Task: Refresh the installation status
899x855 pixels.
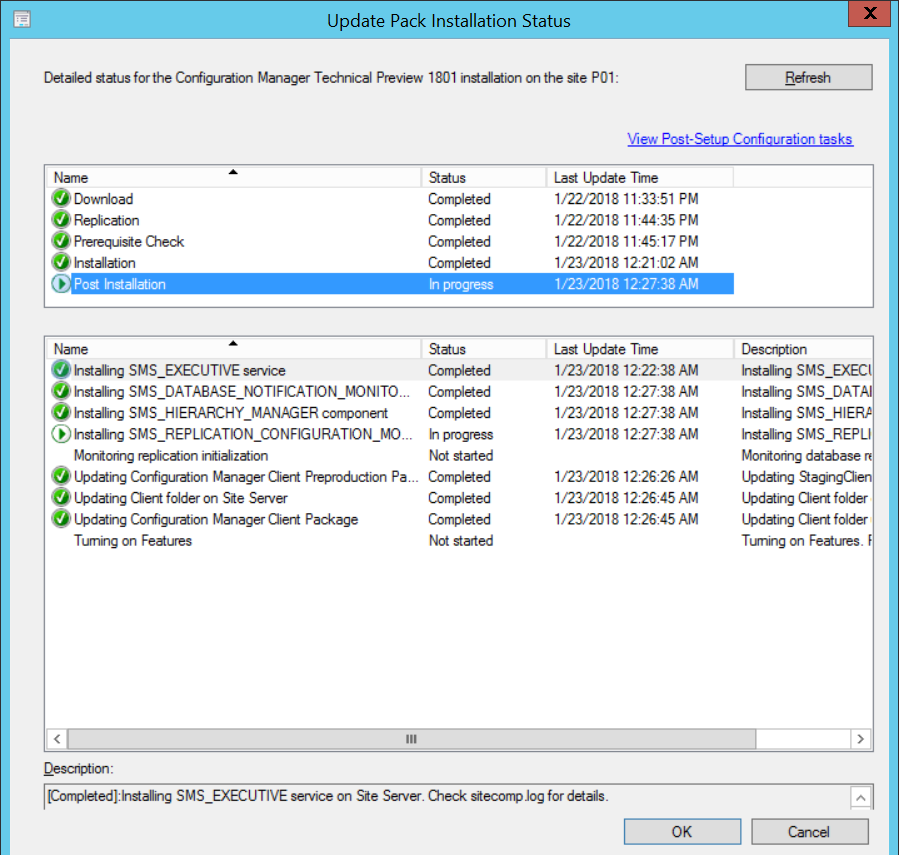Action: tap(808, 77)
